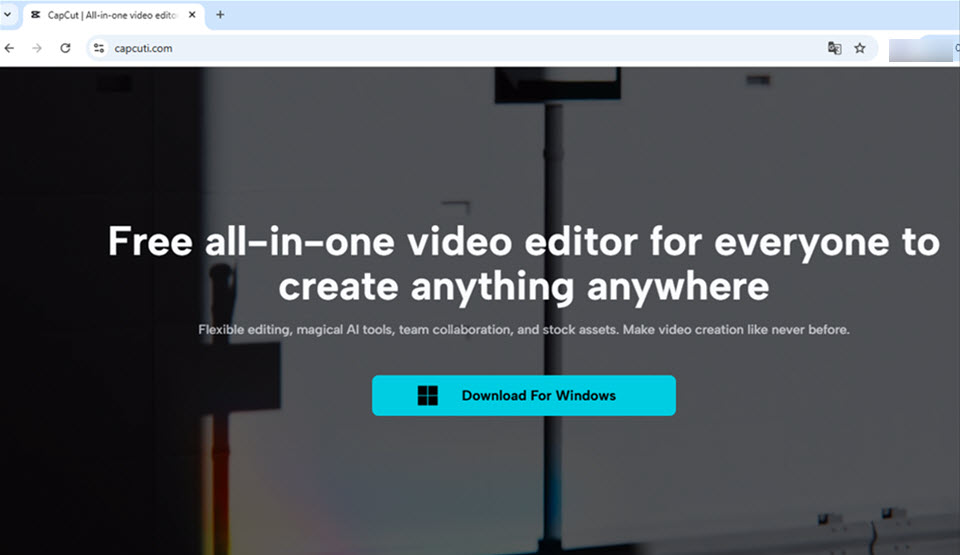
Task: Click the CapCut favicon in the tab
Action: tap(36, 15)
